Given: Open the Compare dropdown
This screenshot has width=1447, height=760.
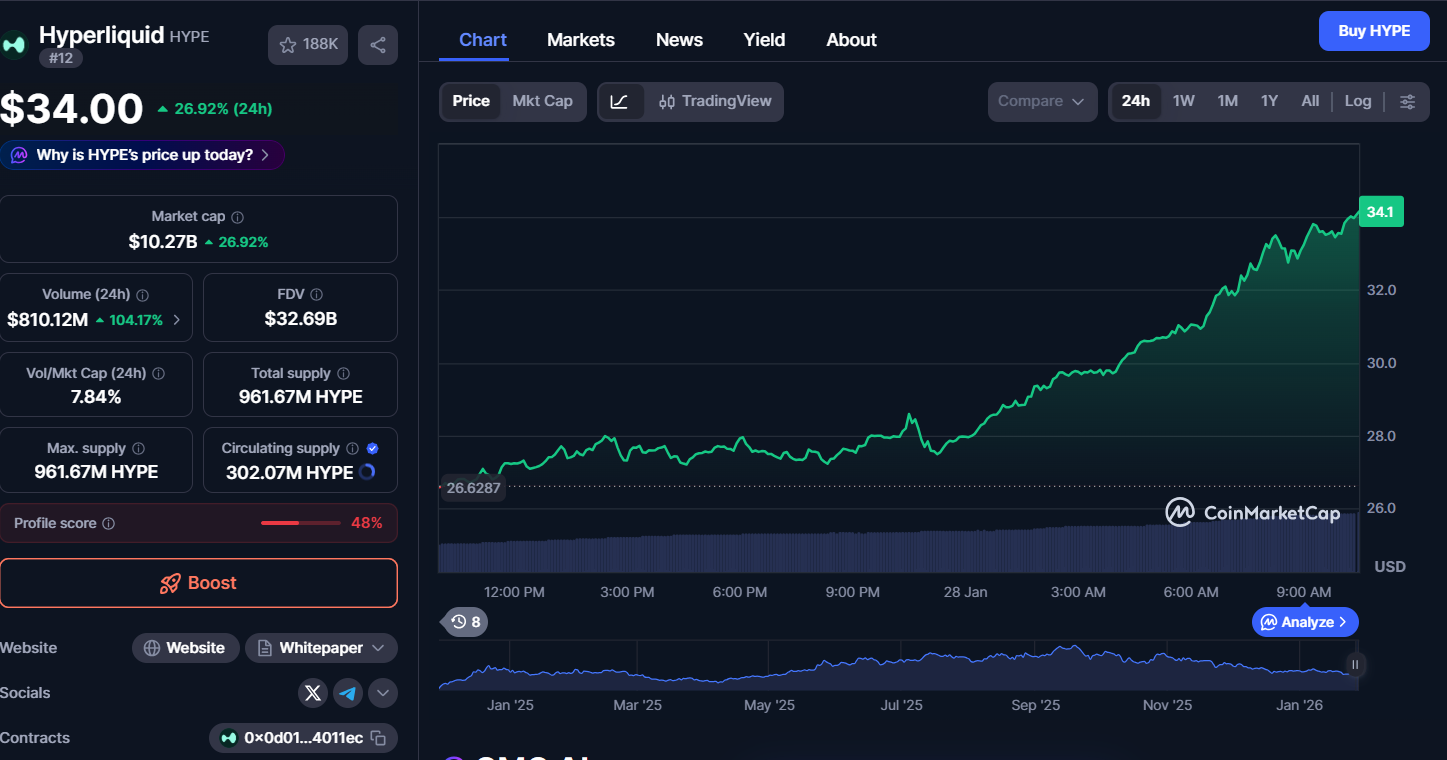Looking at the screenshot, I should coord(1041,101).
